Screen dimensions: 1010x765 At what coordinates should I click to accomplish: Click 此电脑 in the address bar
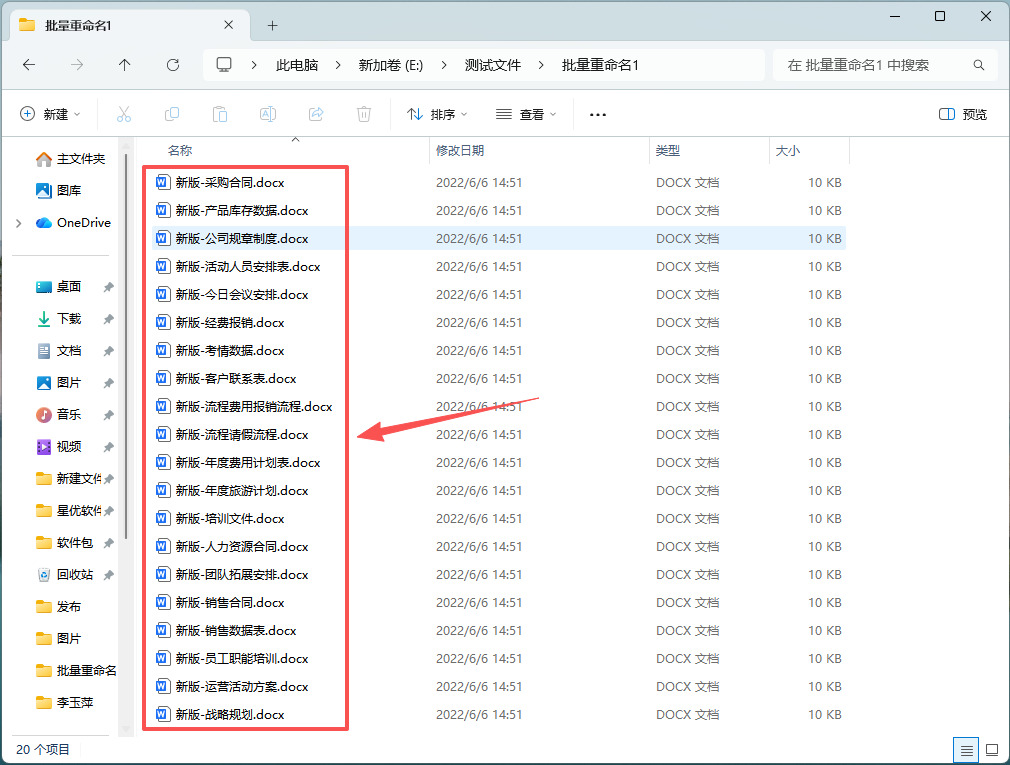tap(297, 65)
